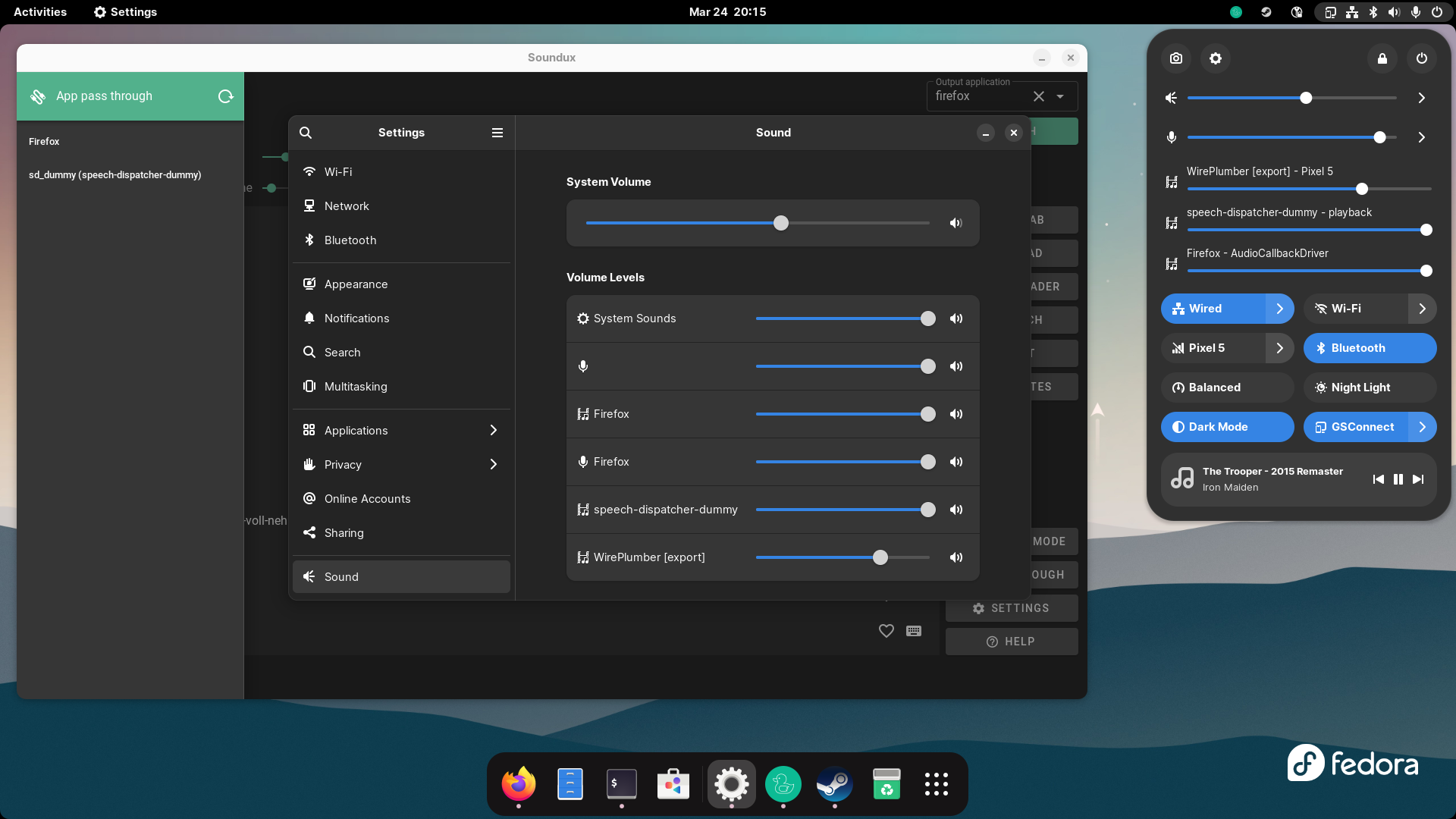Pause the Iron Maiden track
Screen dimensions: 1456x819
(1398, 479)
